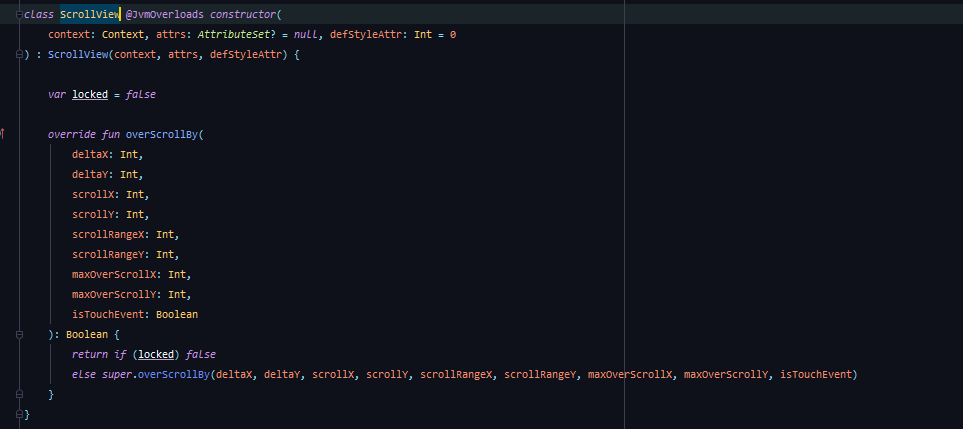Click 'Boolean' return type before opening brace
This screenshot has width=963, height=429.
click(x=87, y=335)
